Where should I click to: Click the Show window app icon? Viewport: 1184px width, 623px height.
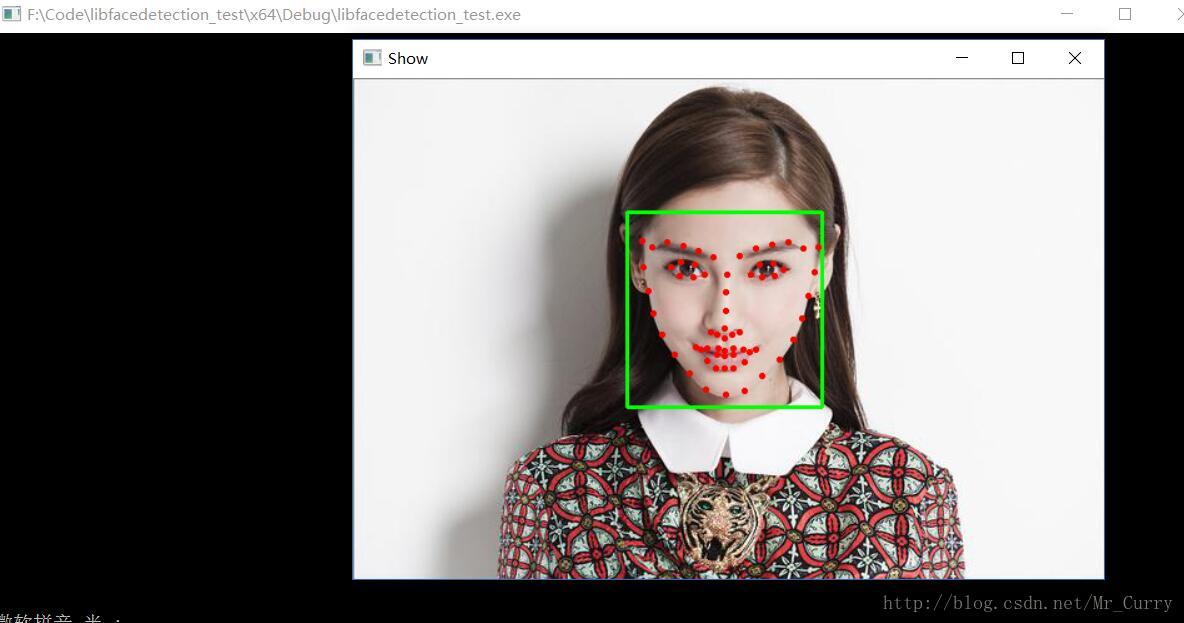[372, 58]
